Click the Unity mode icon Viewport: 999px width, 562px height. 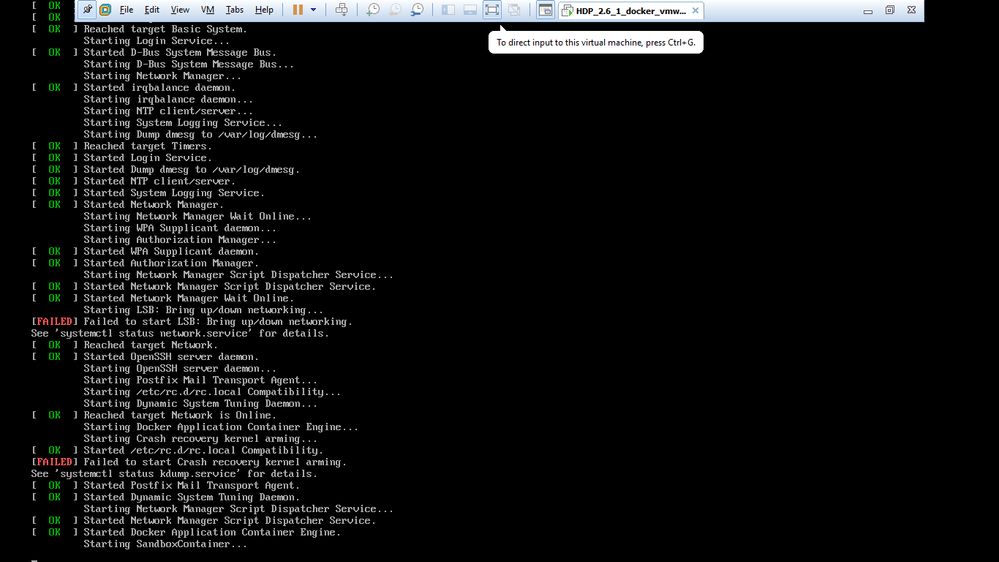coord(514,10)
